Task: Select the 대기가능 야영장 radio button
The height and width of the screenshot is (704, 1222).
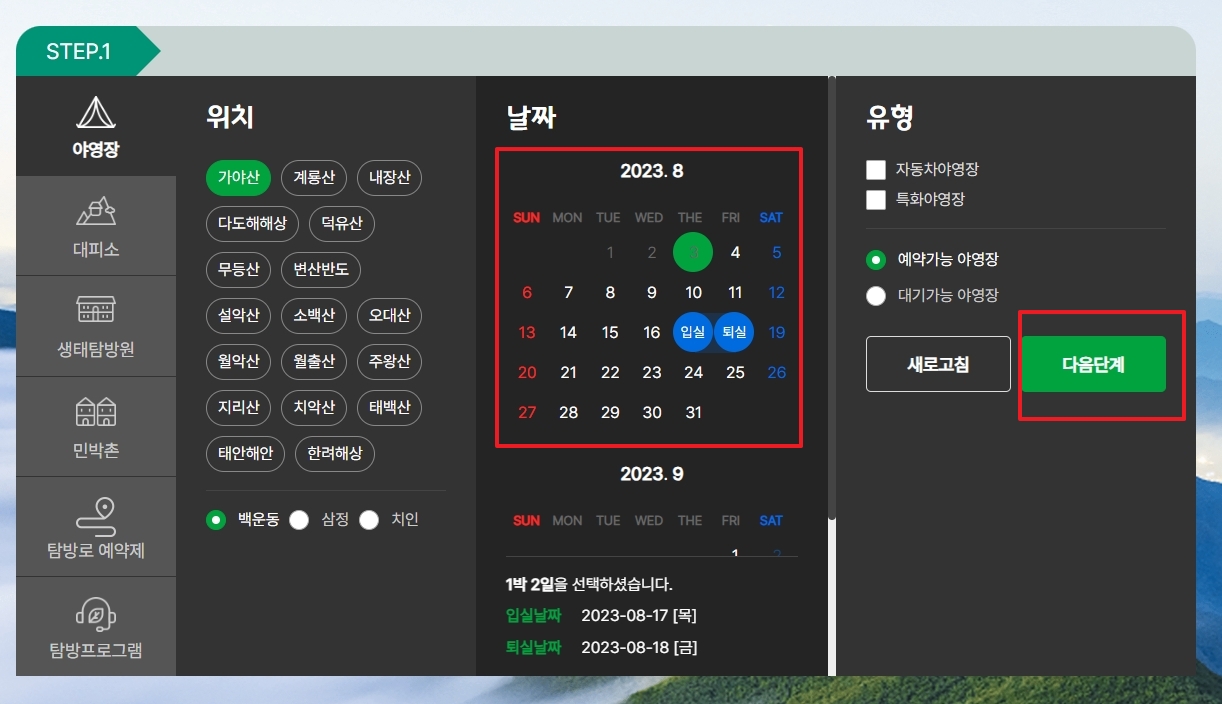Action: (x=874, y=296)
